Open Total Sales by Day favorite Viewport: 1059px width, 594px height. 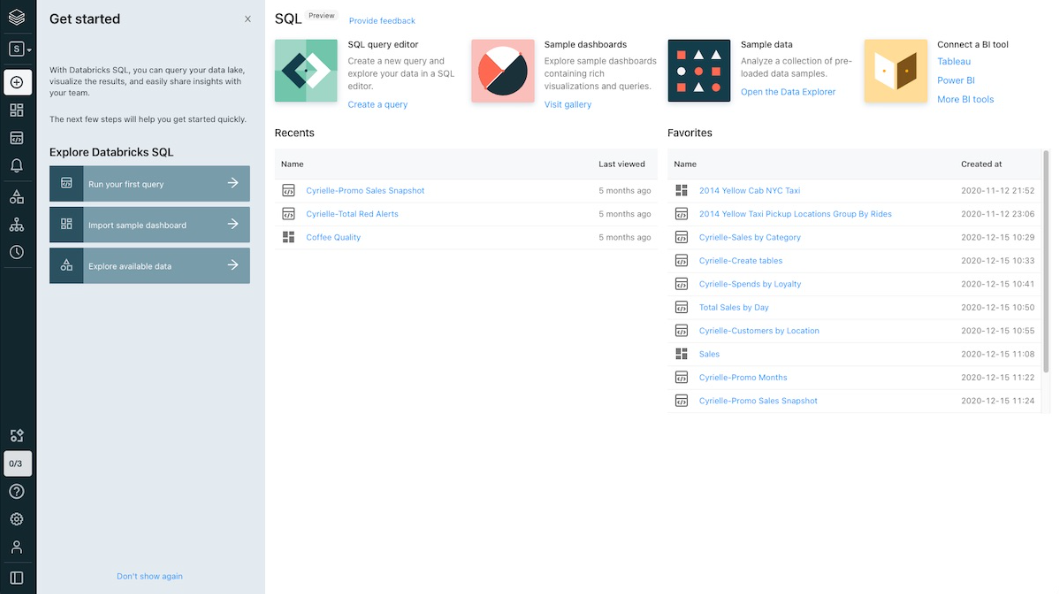coord(733,308)
